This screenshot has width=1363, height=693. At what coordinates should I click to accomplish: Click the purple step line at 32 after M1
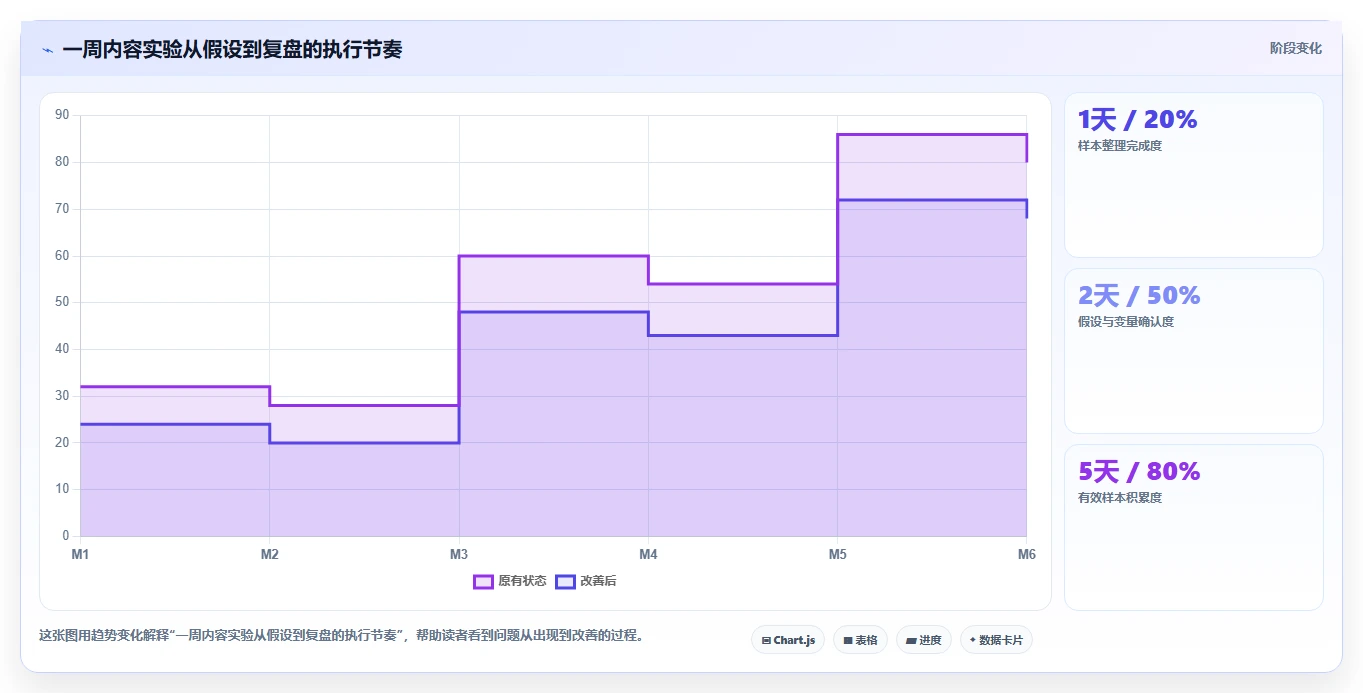pos(175,386)
